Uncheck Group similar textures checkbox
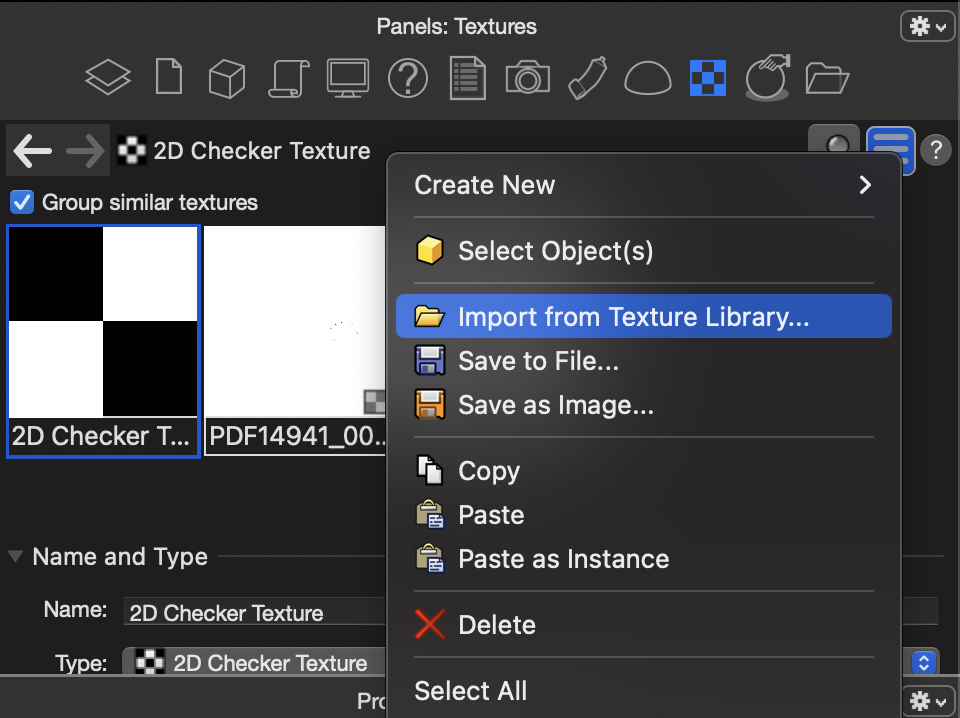The image size is (960, 718). pos(22,202)
